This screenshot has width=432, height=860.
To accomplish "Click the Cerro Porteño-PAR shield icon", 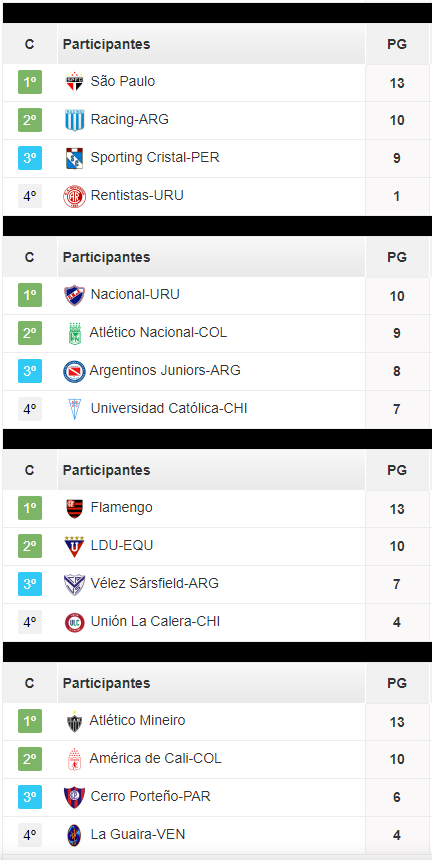I will coord(74,797).
